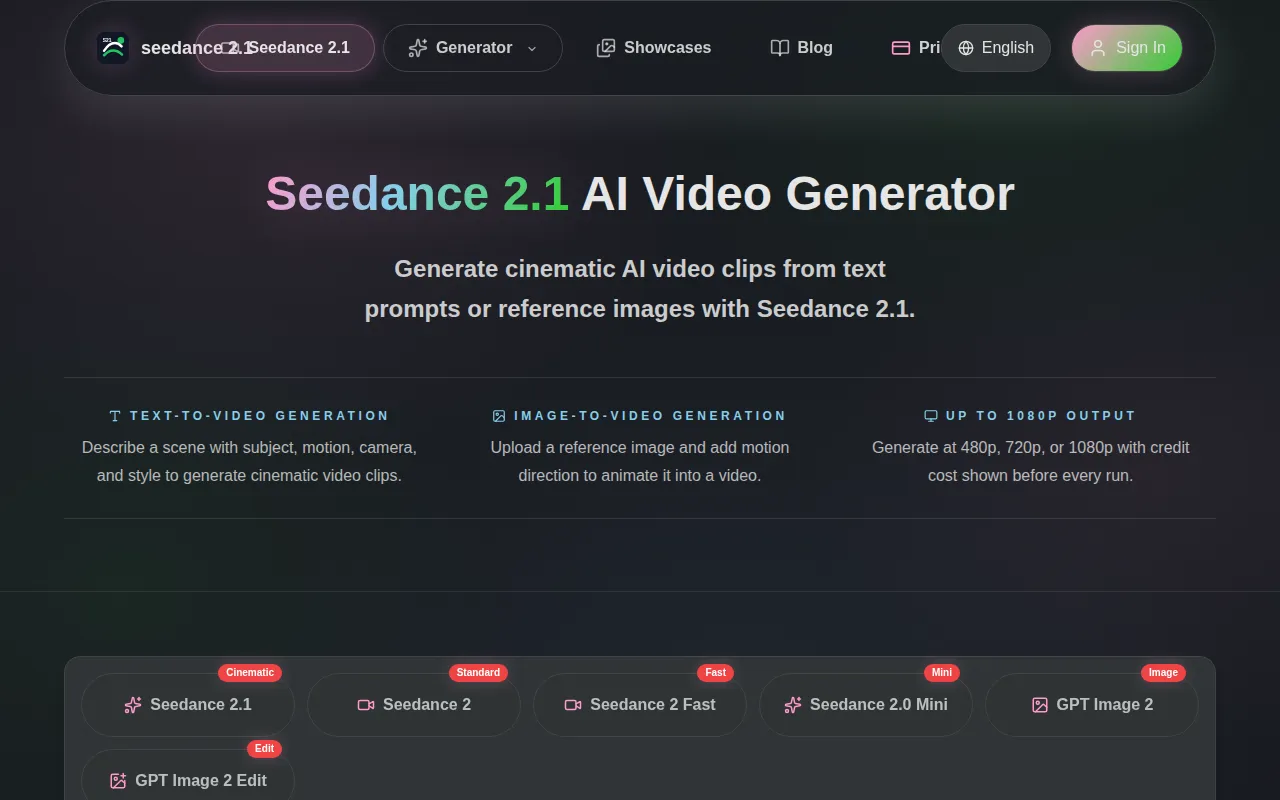
Task: Click the Showcases gallery icon
Action: click(606, 48)
